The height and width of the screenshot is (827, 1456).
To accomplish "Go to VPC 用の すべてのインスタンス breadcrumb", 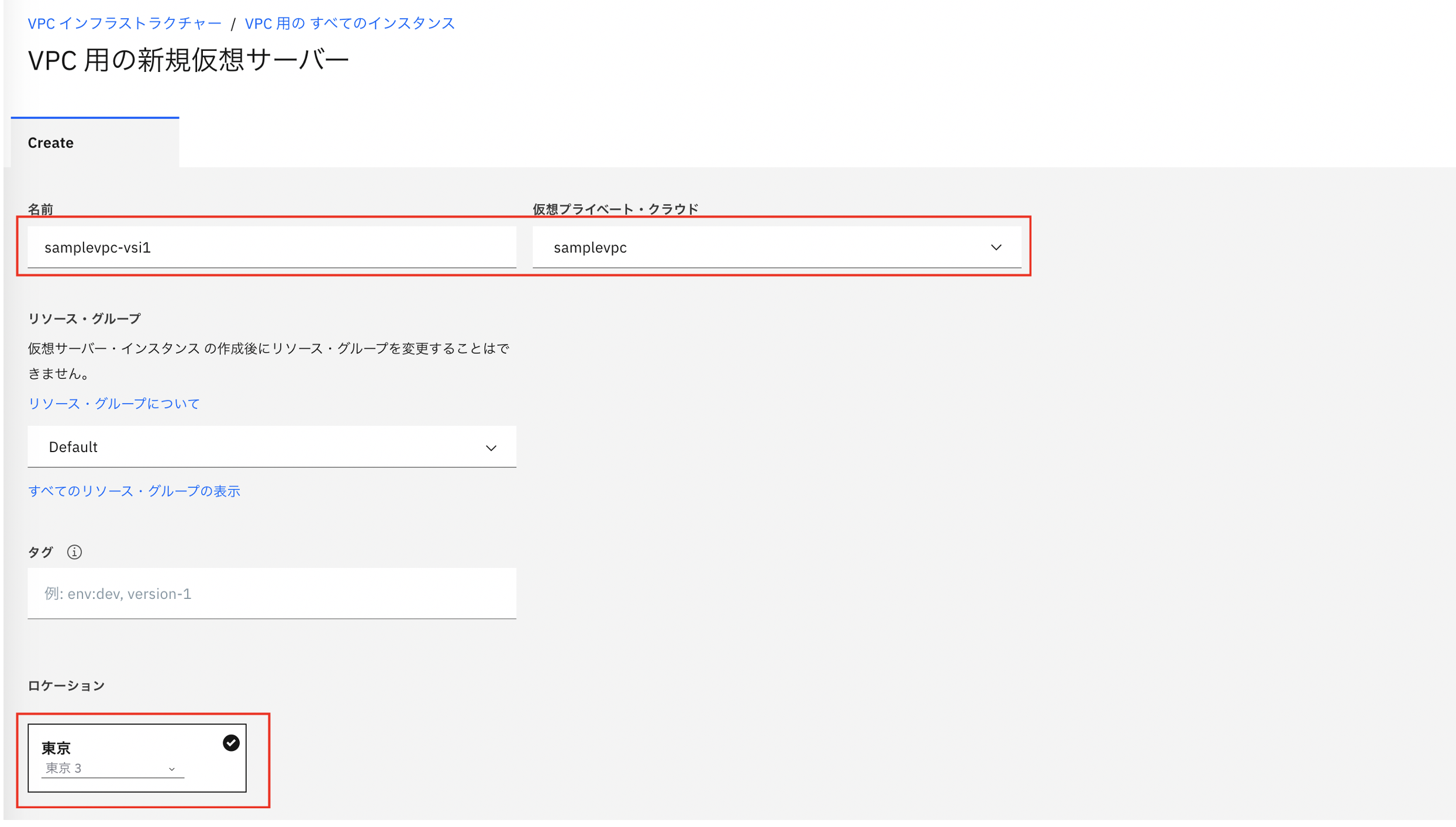I will click(349, 23).
